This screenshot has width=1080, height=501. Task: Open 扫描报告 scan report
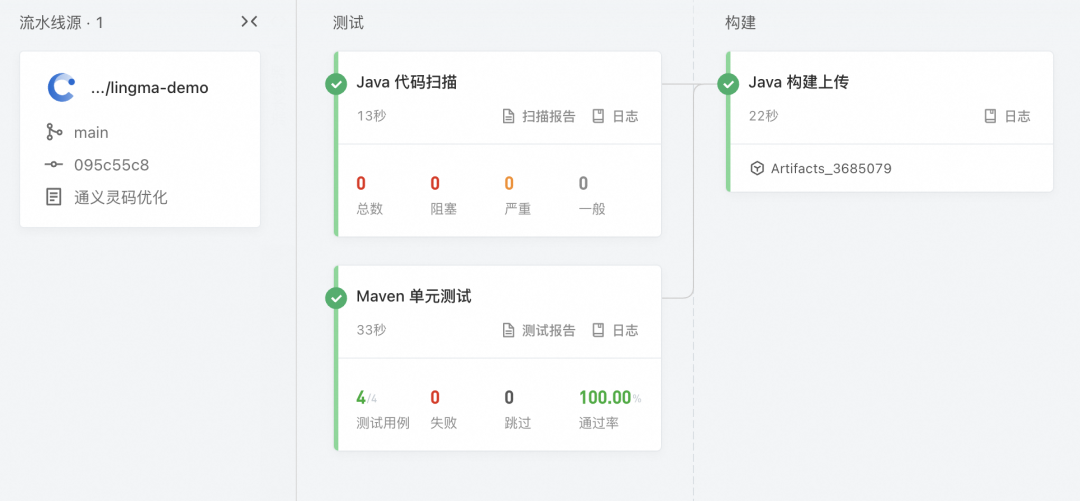tap(539, 116)
